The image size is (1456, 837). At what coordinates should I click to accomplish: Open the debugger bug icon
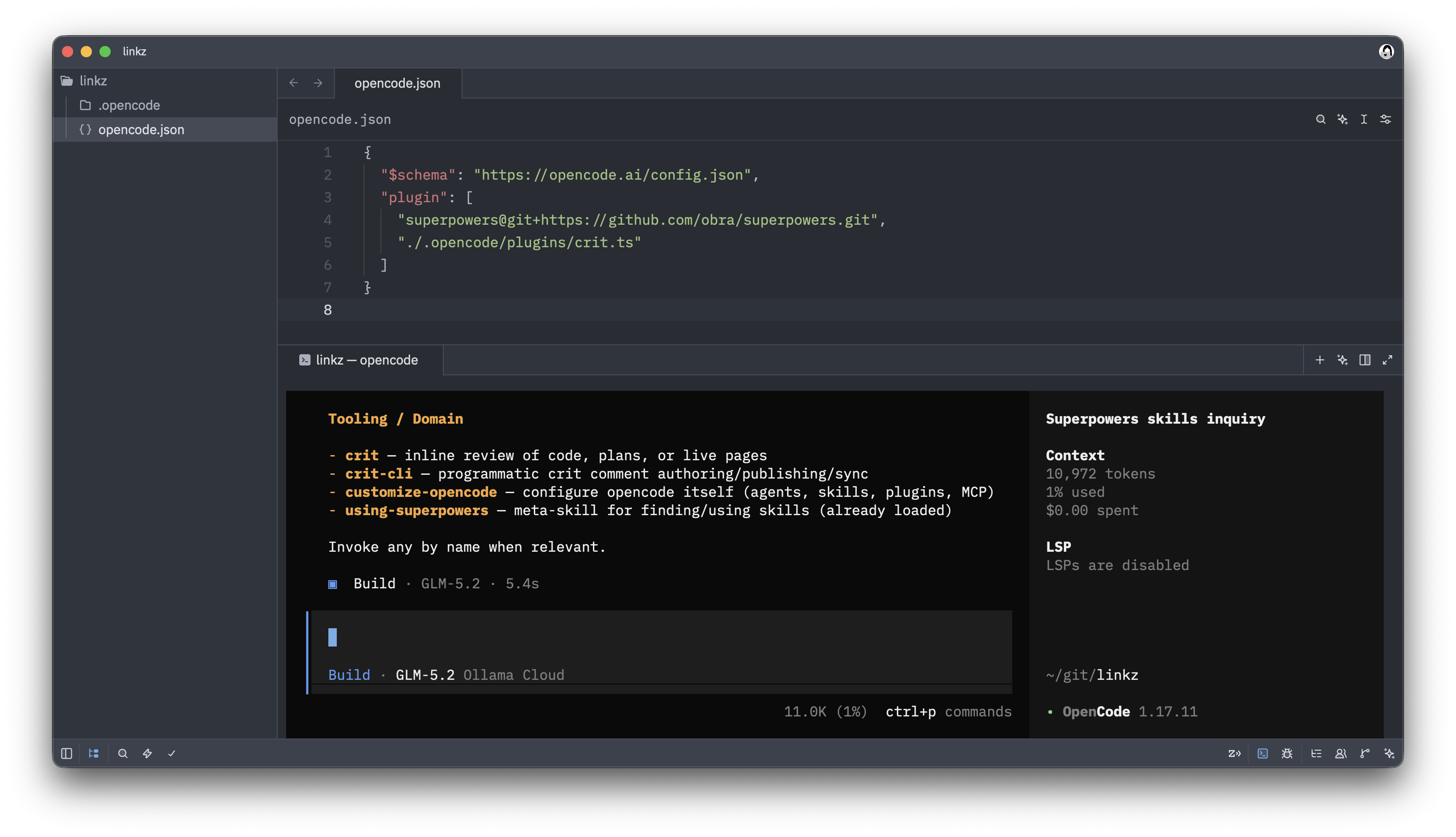pyautogui.click(x=1287, y=753)
